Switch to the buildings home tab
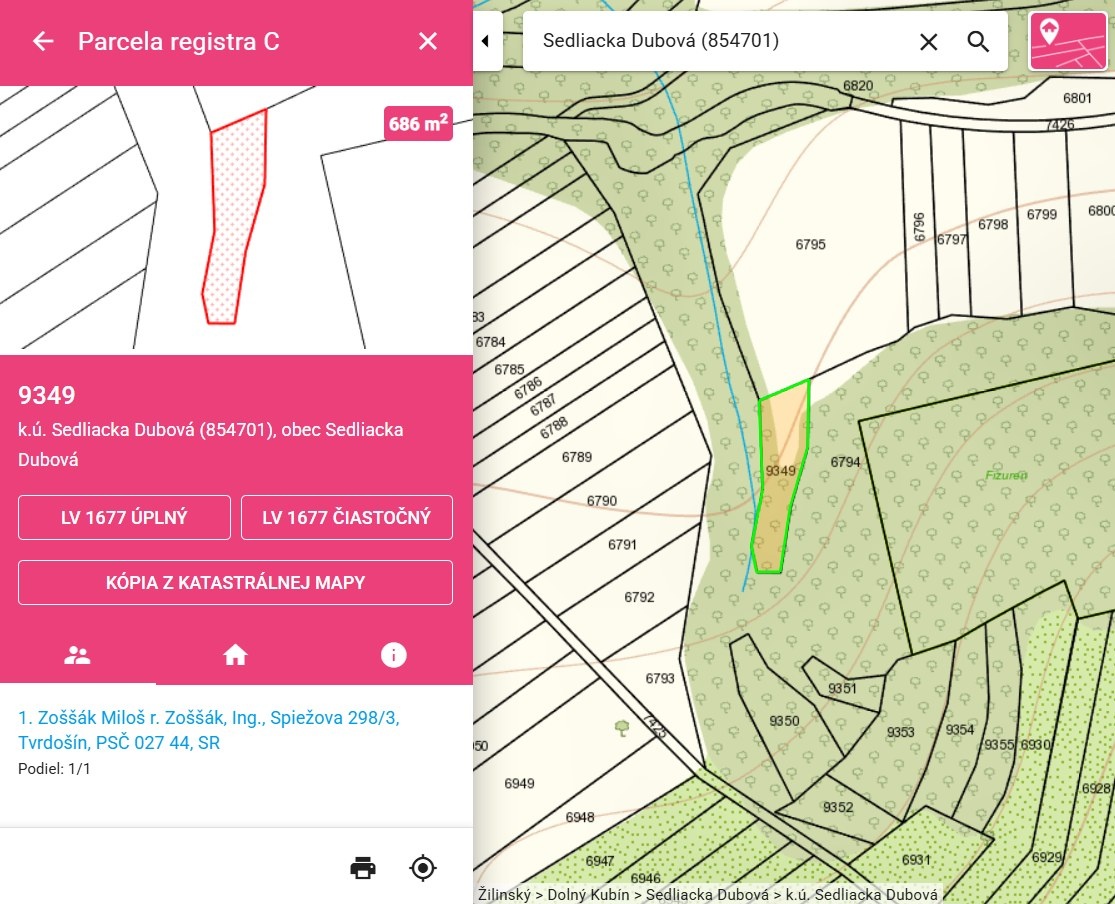This screenshot has height=904, width=1115. [236, 655]
